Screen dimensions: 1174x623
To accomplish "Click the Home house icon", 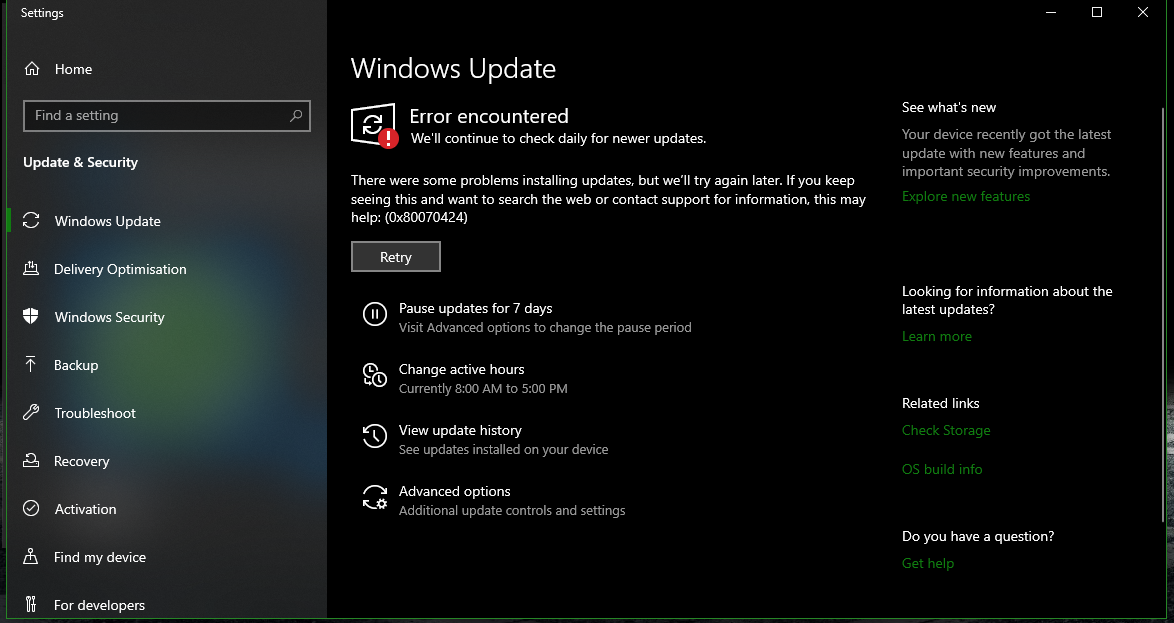I will coord(31,69).
